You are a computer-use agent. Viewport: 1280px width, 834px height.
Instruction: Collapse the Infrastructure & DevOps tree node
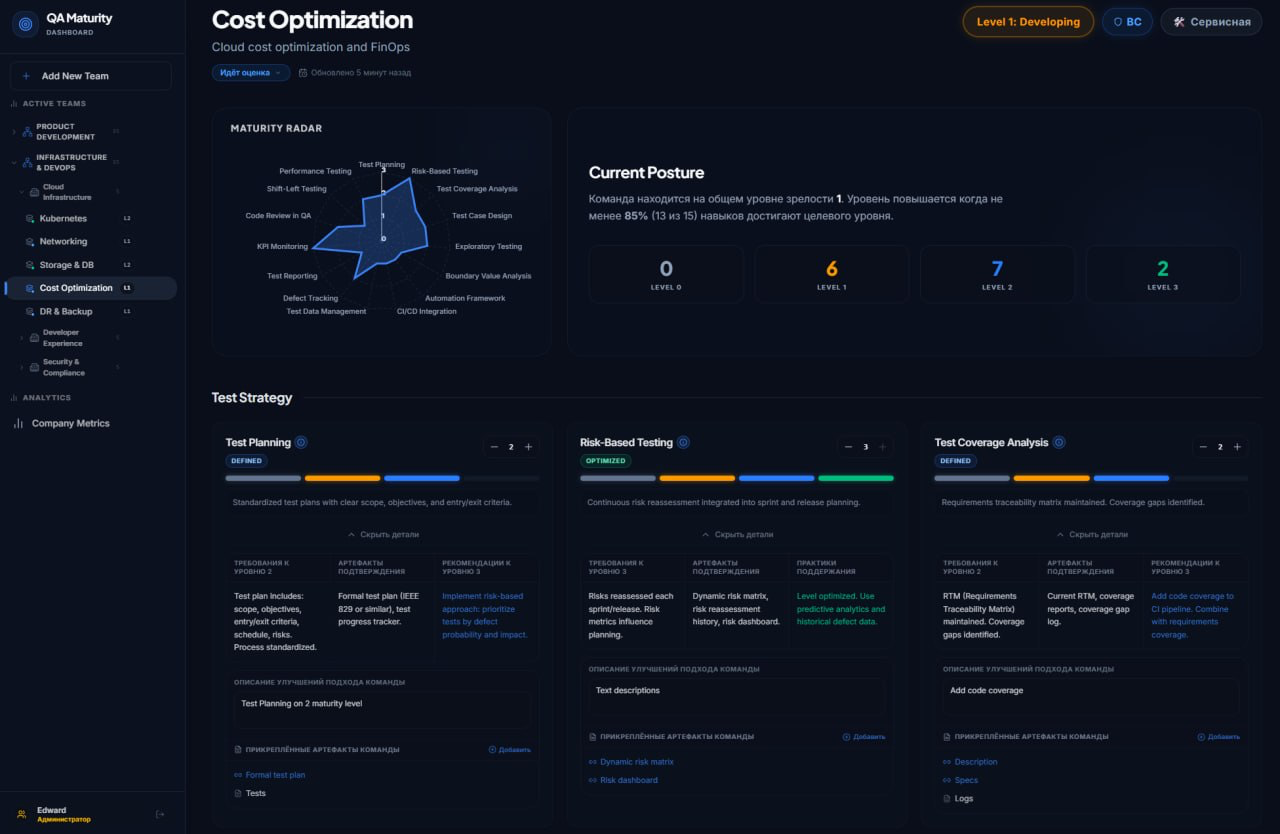point(13,162)
